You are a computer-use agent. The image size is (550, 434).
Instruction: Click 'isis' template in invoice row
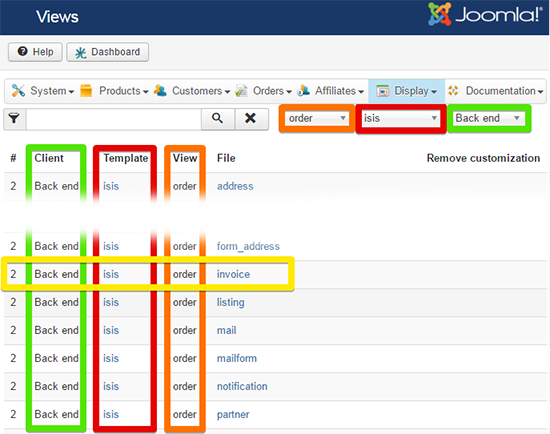111,274
